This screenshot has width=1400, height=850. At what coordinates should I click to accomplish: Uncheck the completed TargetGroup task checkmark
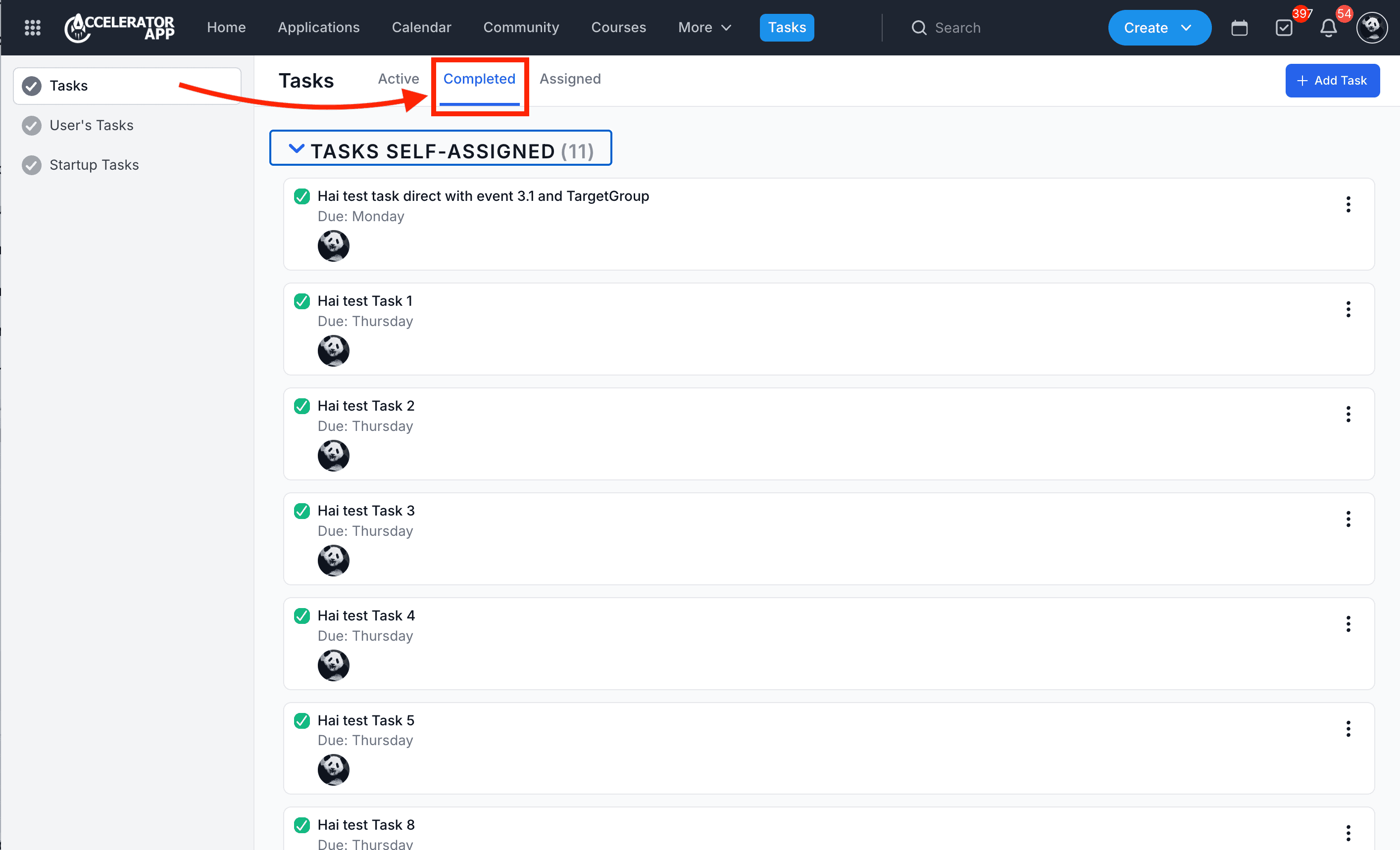pos(301,196)
